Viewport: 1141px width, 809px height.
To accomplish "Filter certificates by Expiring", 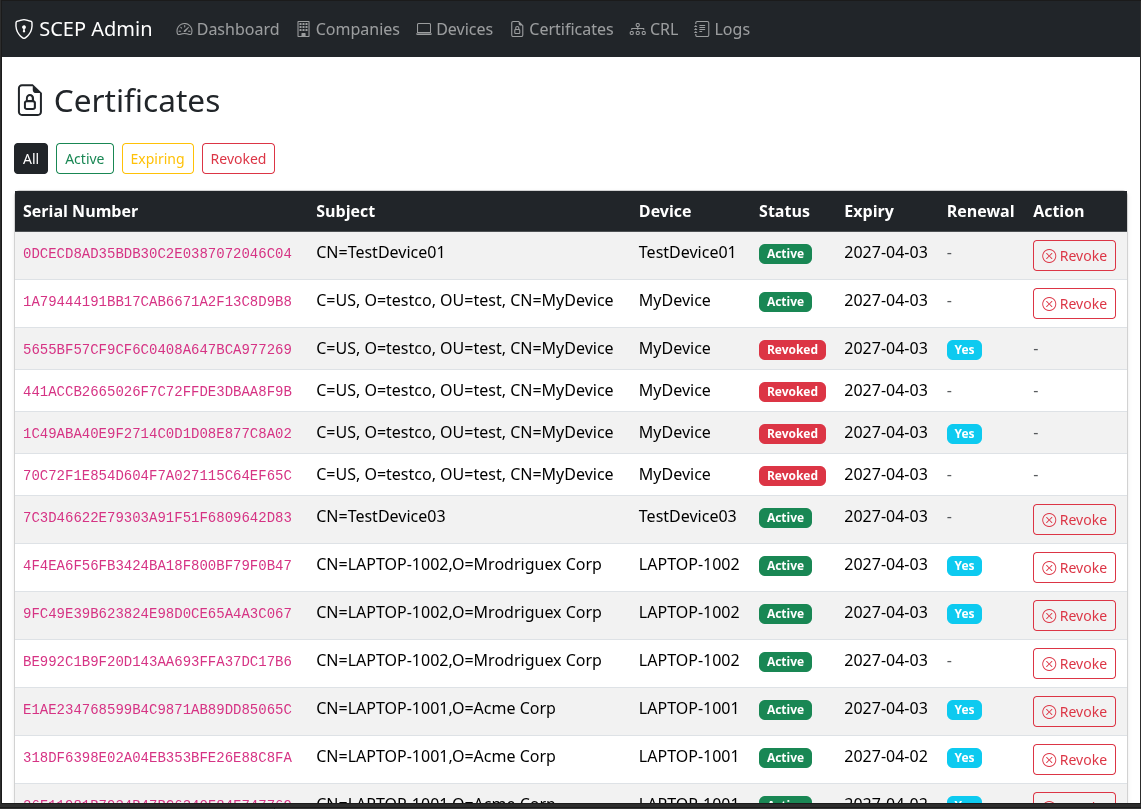I will (157, 159).
